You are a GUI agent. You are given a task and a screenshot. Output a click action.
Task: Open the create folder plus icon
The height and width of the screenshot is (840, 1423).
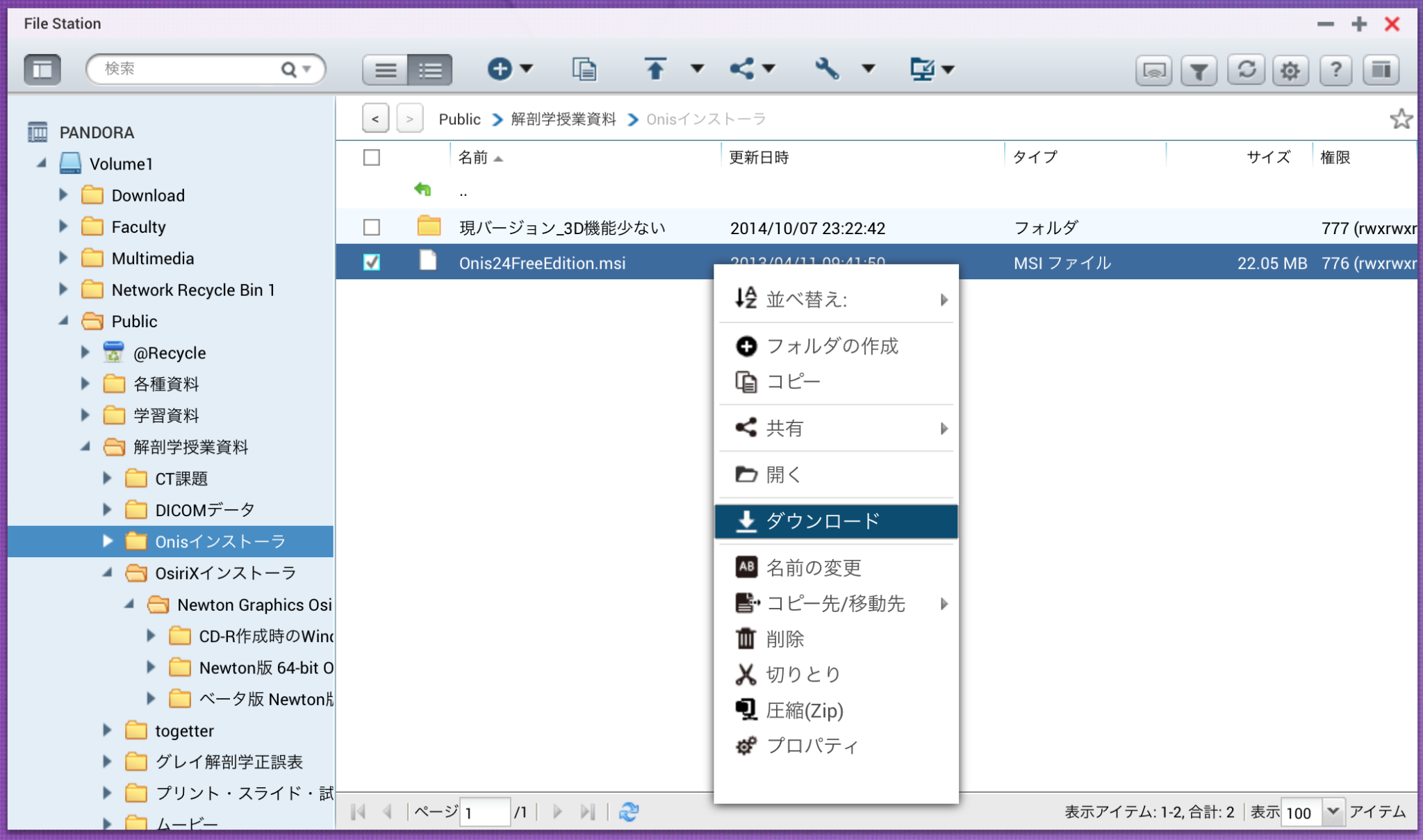[x=500, y=69]
